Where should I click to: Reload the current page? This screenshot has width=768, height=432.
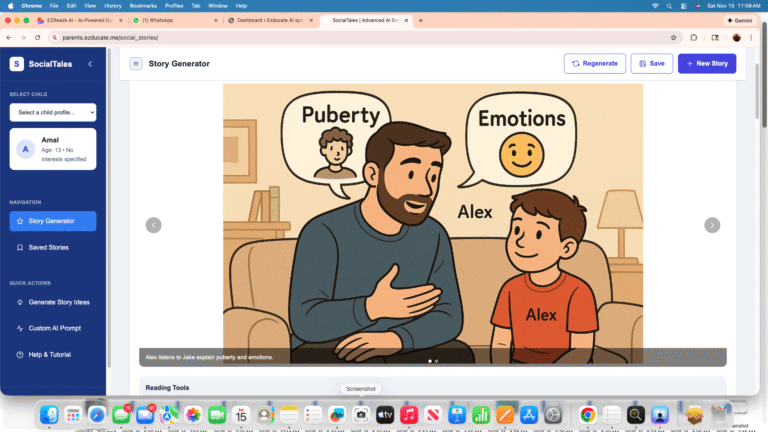37,38
